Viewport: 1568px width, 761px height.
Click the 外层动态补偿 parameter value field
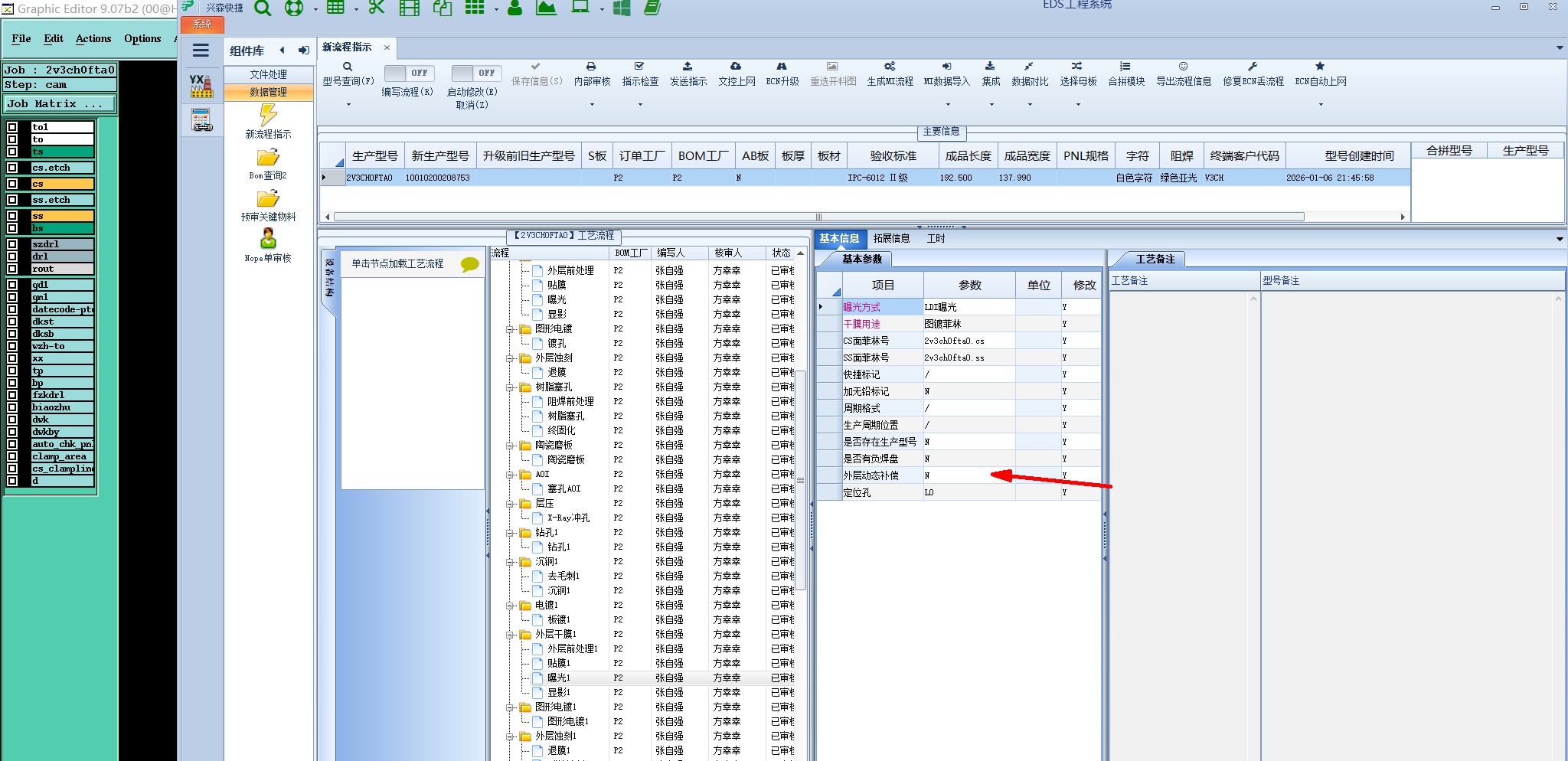point(969,475)
